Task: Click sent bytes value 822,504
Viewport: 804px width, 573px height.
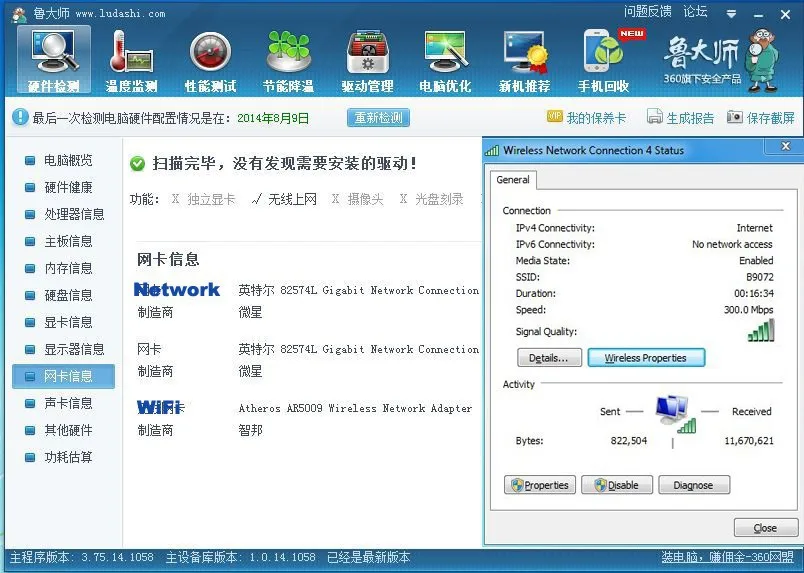Action: click(629, 441)
